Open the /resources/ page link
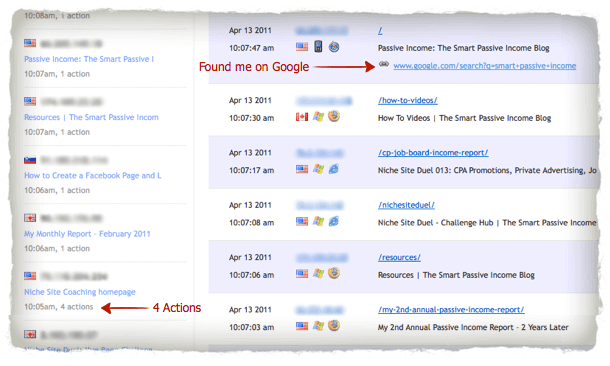The image size is (610, 366). (x=399, y=257)
